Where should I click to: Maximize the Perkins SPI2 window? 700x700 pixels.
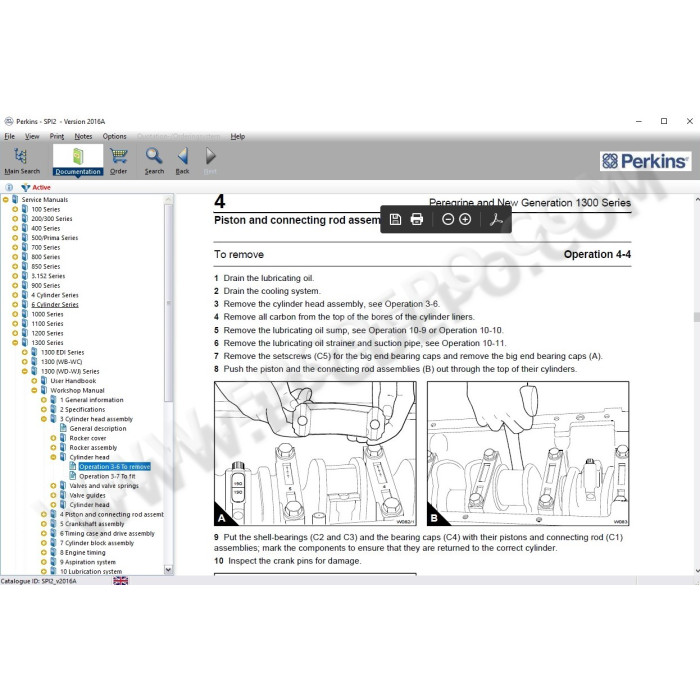664,121
